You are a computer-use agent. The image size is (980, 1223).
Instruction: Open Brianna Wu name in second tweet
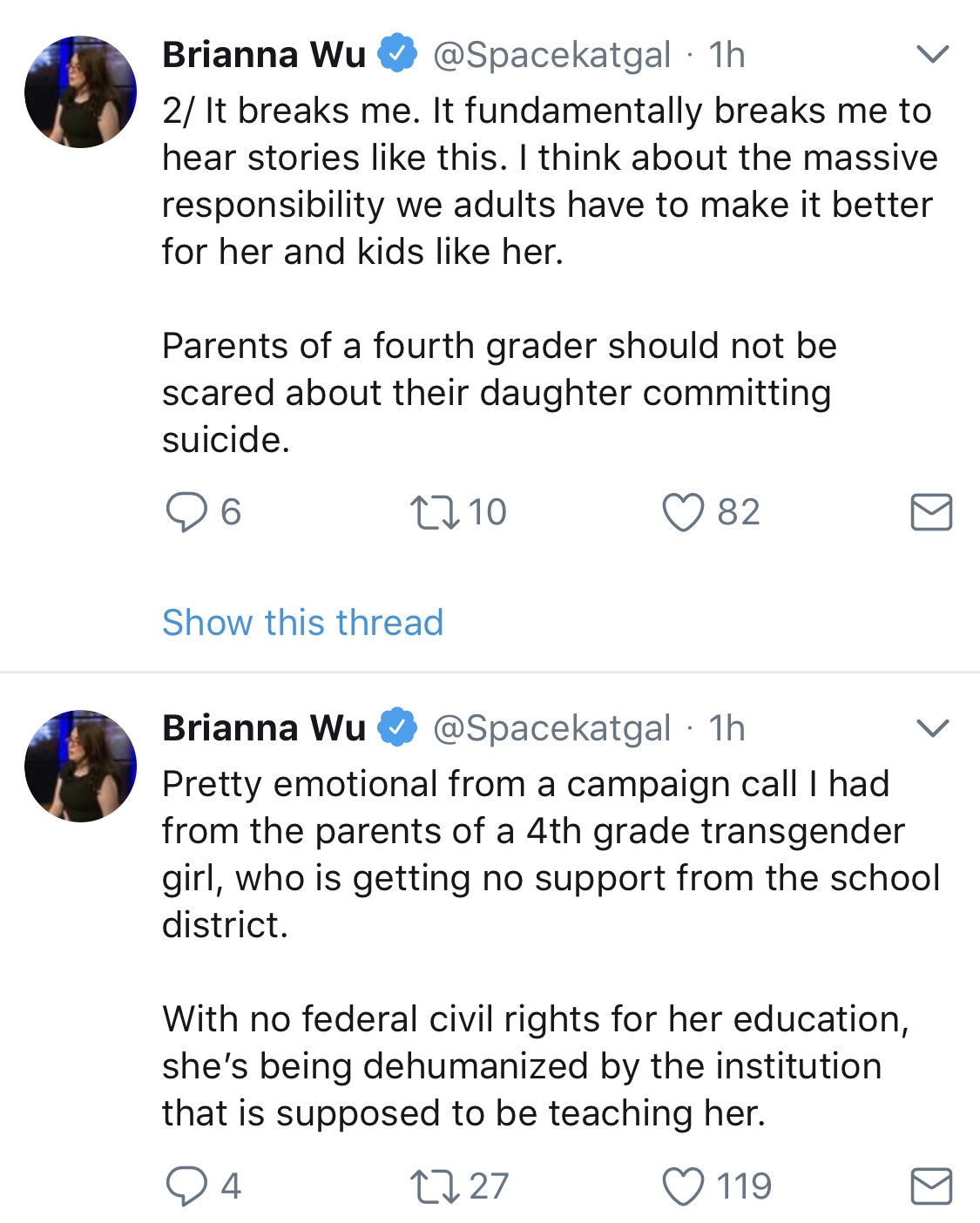[264, 728]
